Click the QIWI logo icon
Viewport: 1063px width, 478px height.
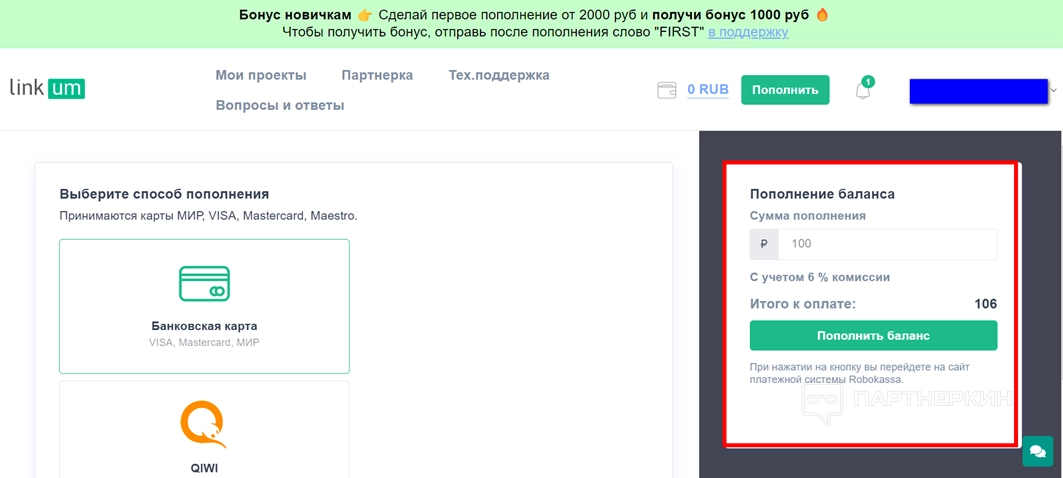(x=204, y=424)
